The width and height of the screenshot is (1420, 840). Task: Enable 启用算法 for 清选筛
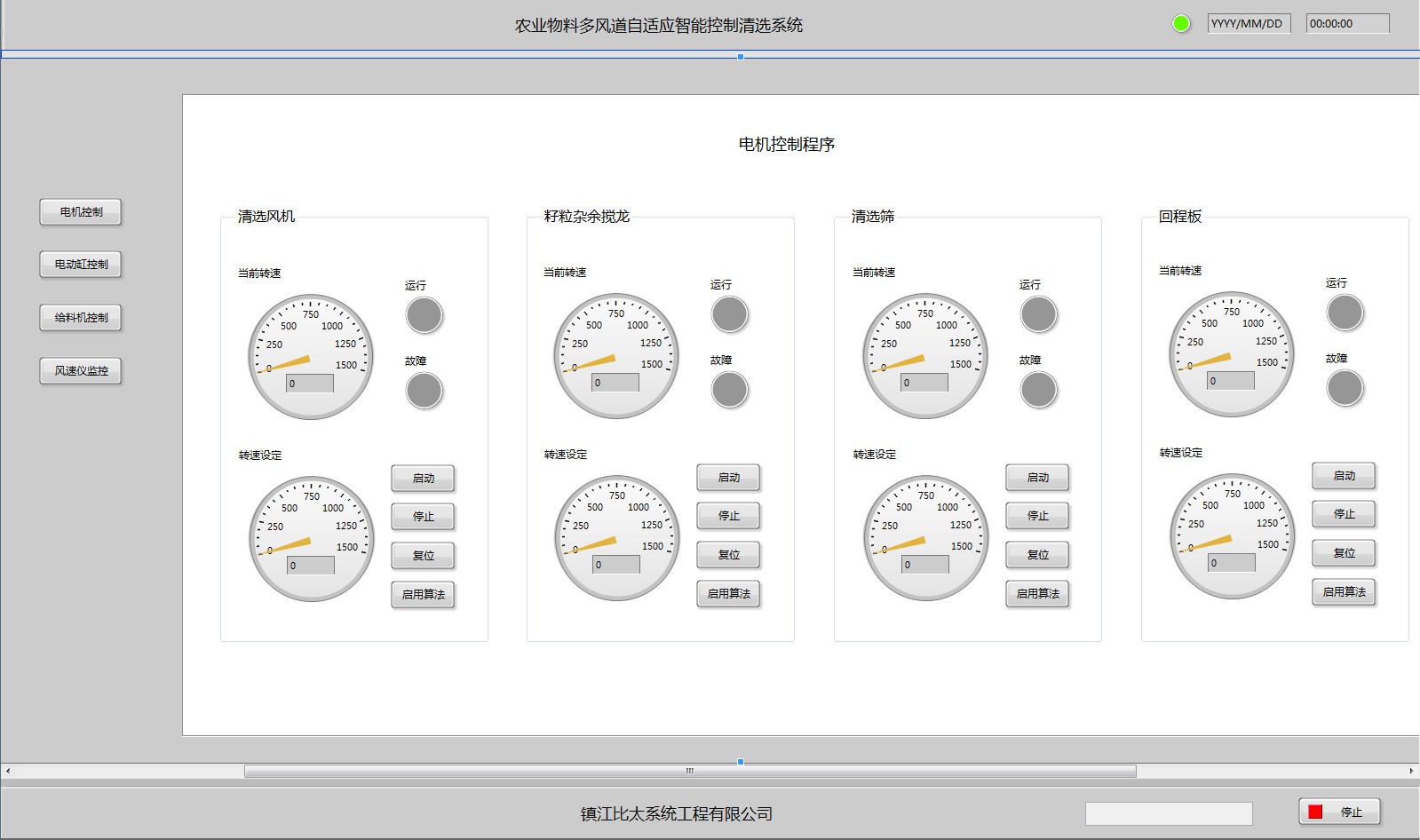[x=1038, y=594]
